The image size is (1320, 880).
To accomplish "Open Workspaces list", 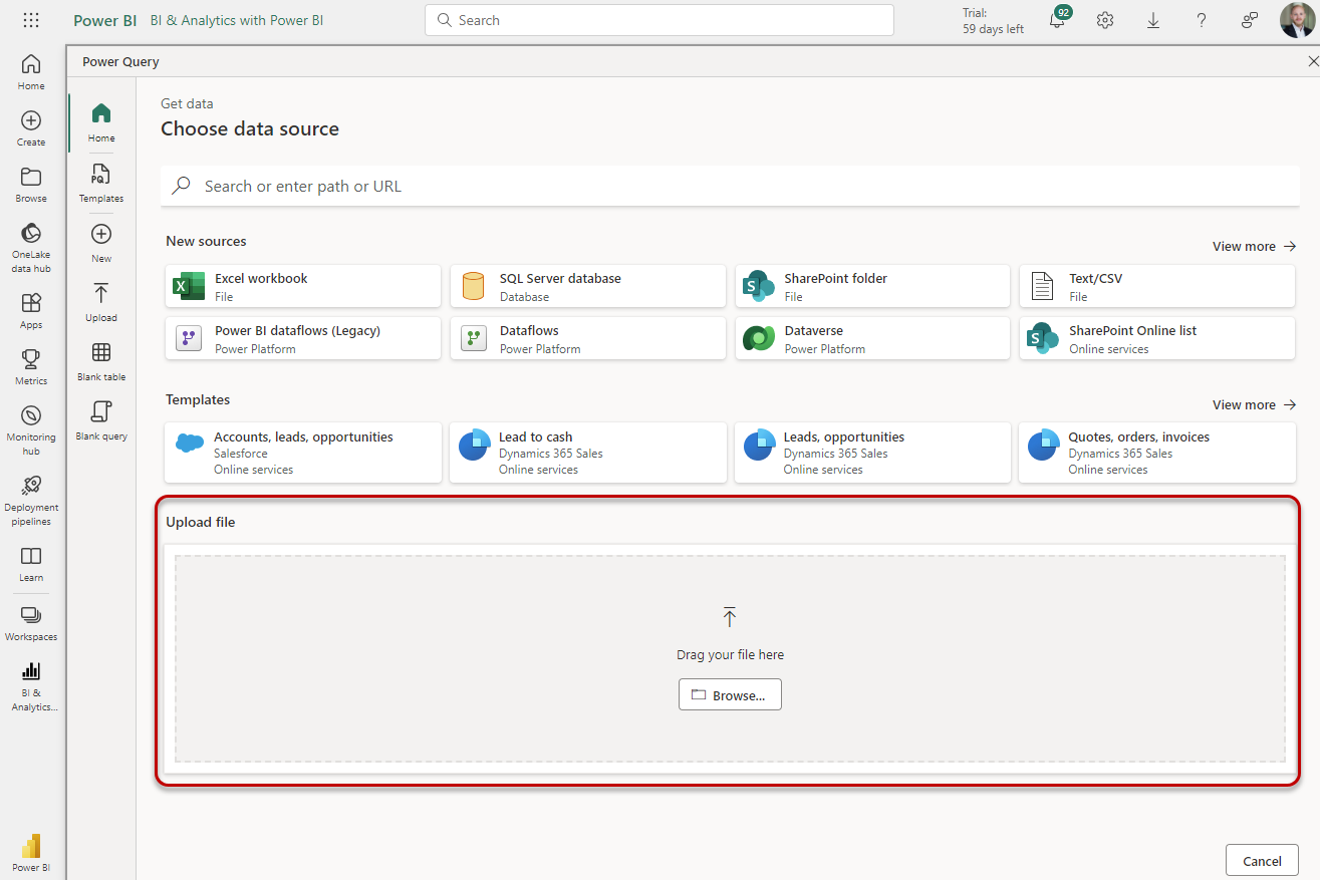I will tap(31, 622).
